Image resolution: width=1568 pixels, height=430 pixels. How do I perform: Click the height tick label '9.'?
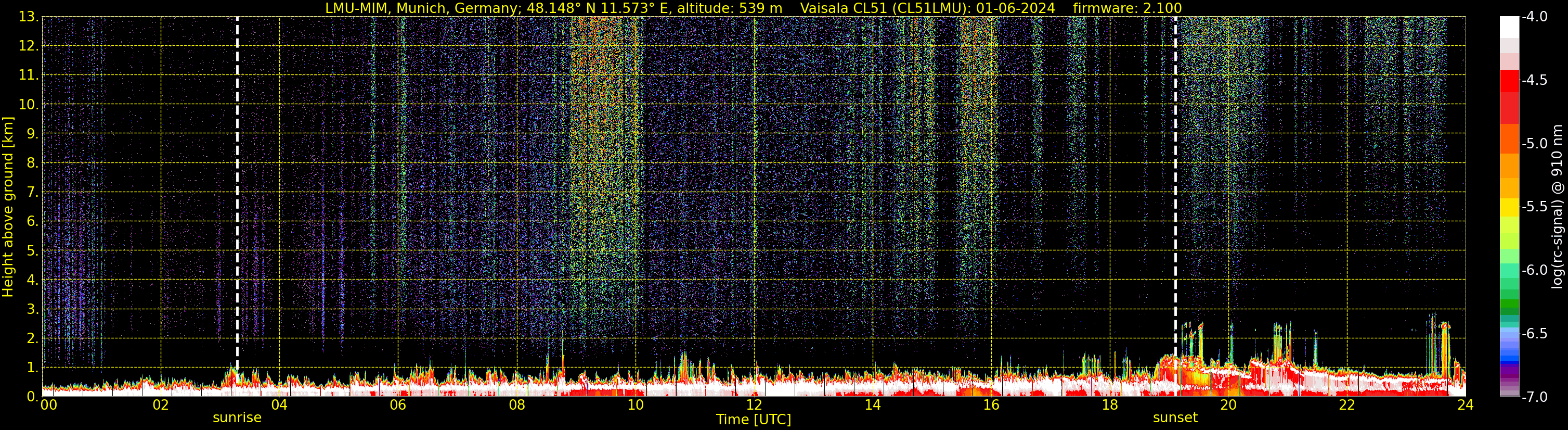(32, 133)
